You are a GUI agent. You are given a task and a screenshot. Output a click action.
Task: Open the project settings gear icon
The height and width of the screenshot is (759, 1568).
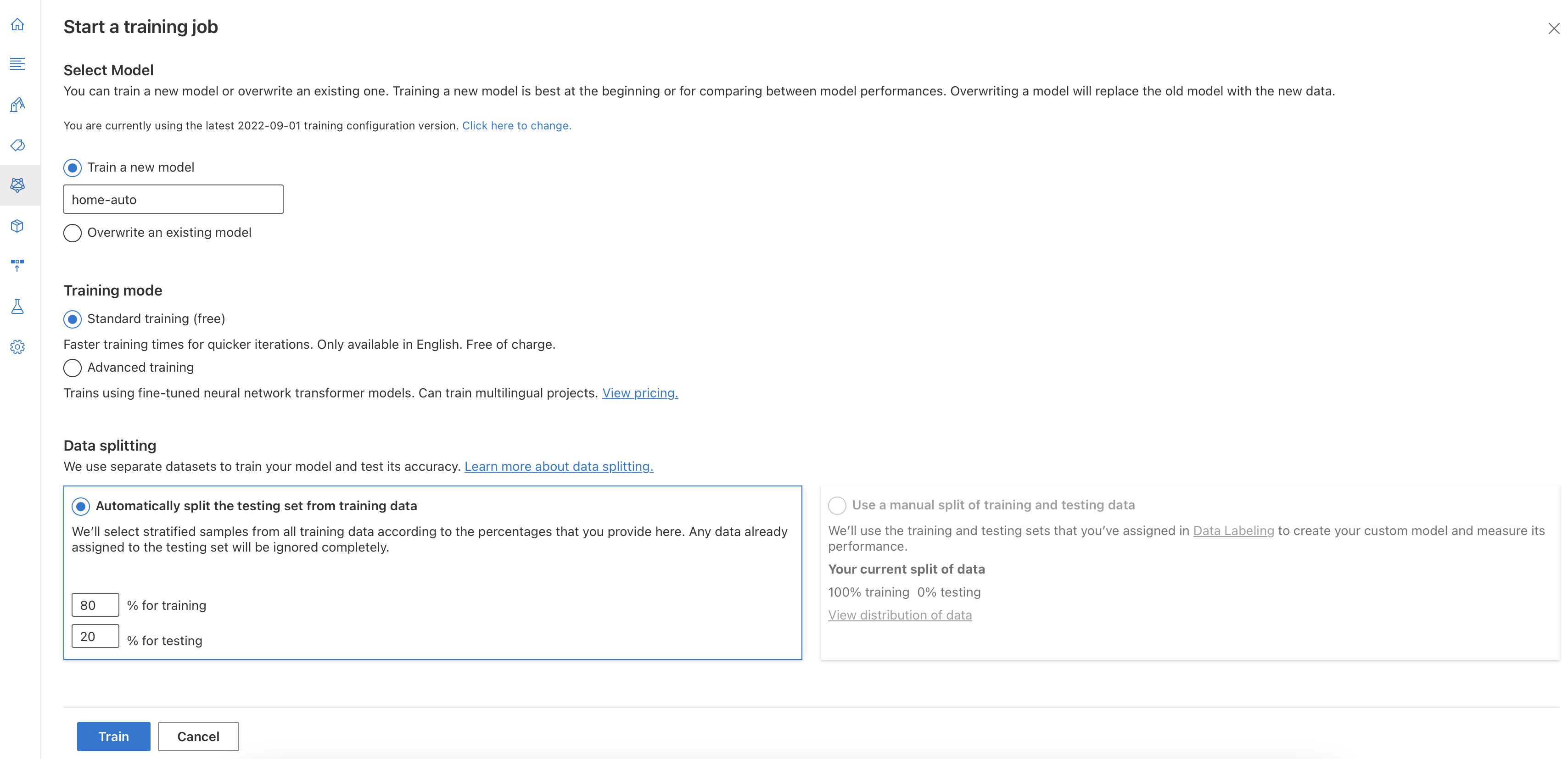pyautogui.click(x=17, y=347)
